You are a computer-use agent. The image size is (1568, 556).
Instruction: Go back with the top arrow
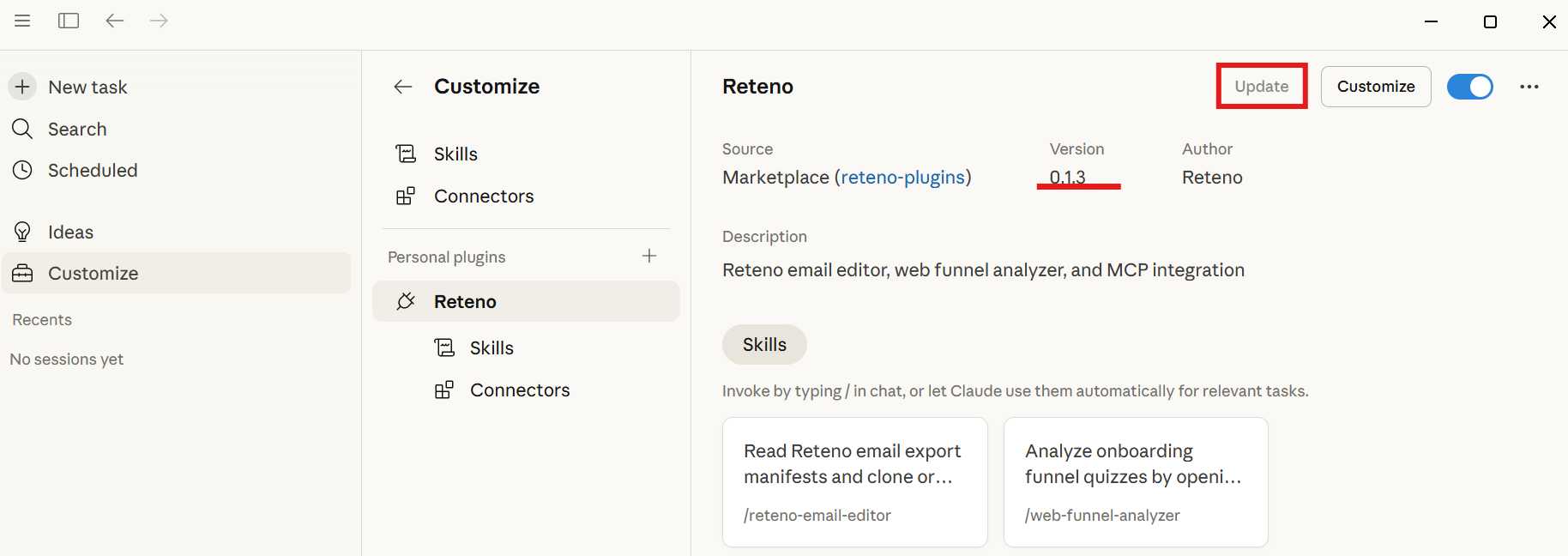114,21
